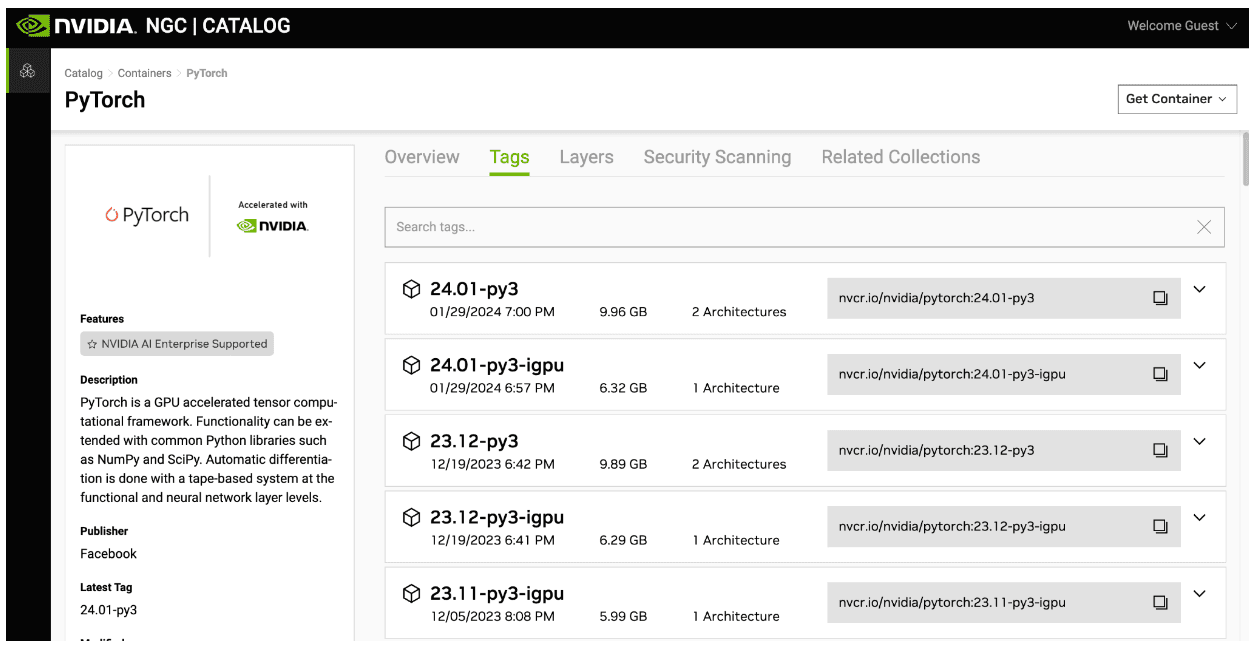Click the 24.01-py3 tag title

tap(474, 289)
